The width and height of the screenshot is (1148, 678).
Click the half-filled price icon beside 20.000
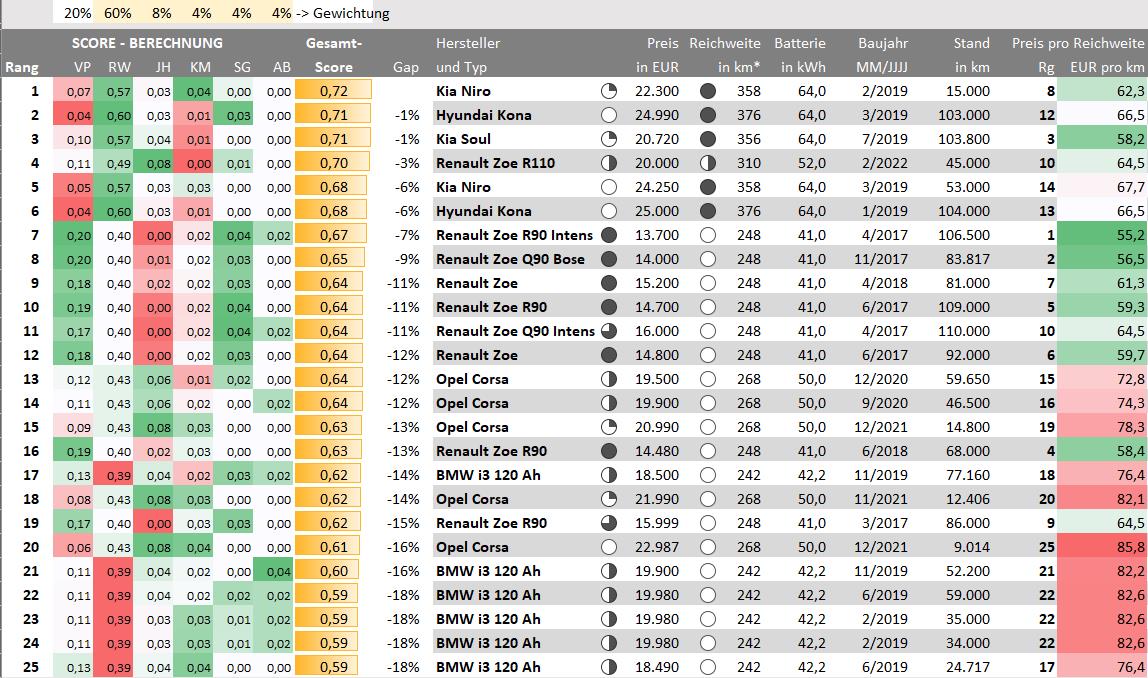(x=608, y=163)
